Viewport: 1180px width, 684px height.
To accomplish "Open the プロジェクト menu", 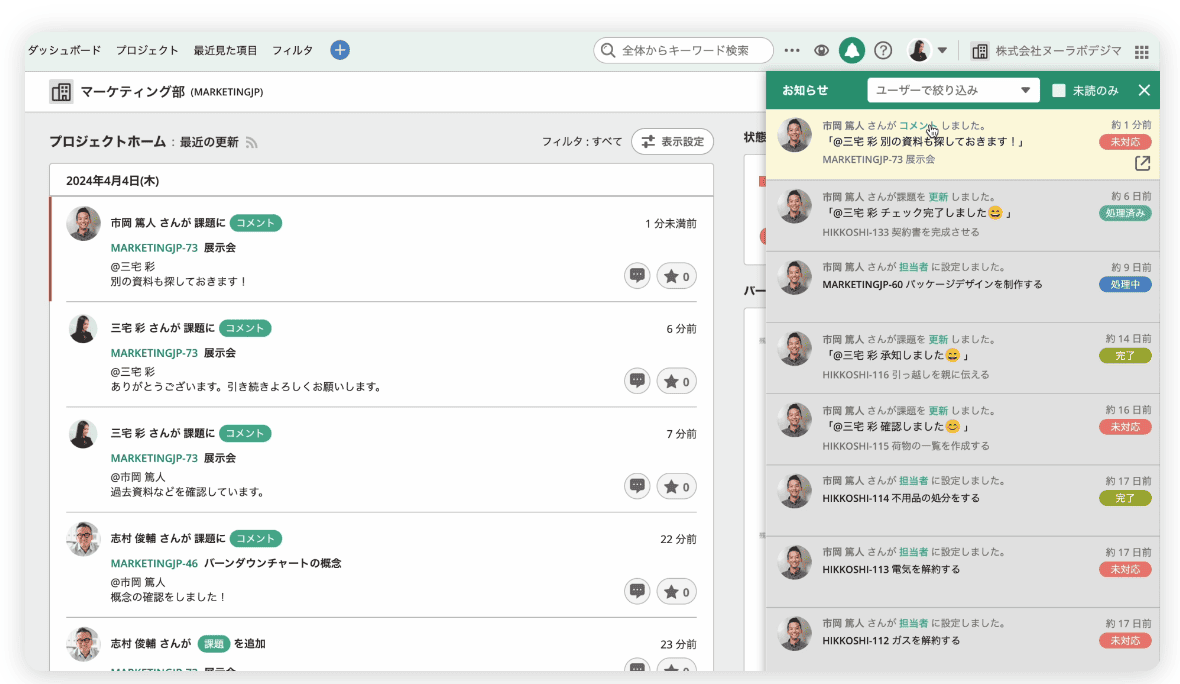I will click(x=147, y=50).
